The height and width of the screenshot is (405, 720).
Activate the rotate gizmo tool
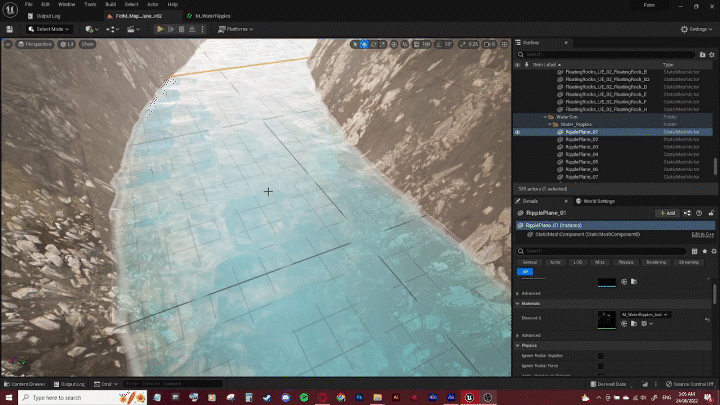click(374, 44)
